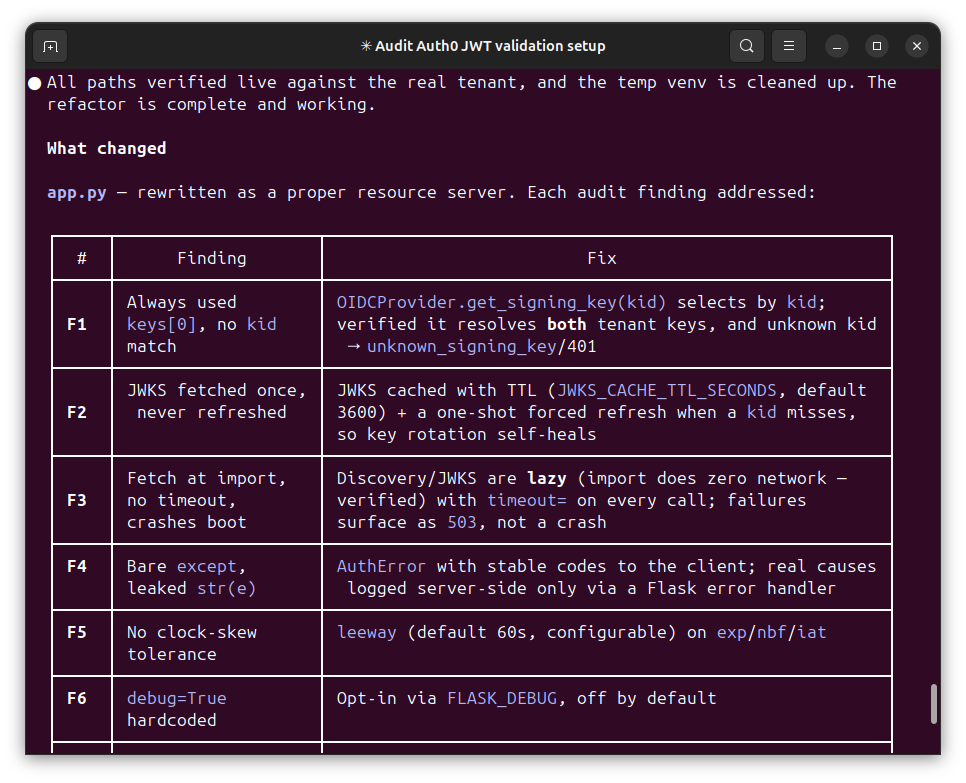Open a new terminal tab
966x783 pixels.
click(x=51, y=46)
